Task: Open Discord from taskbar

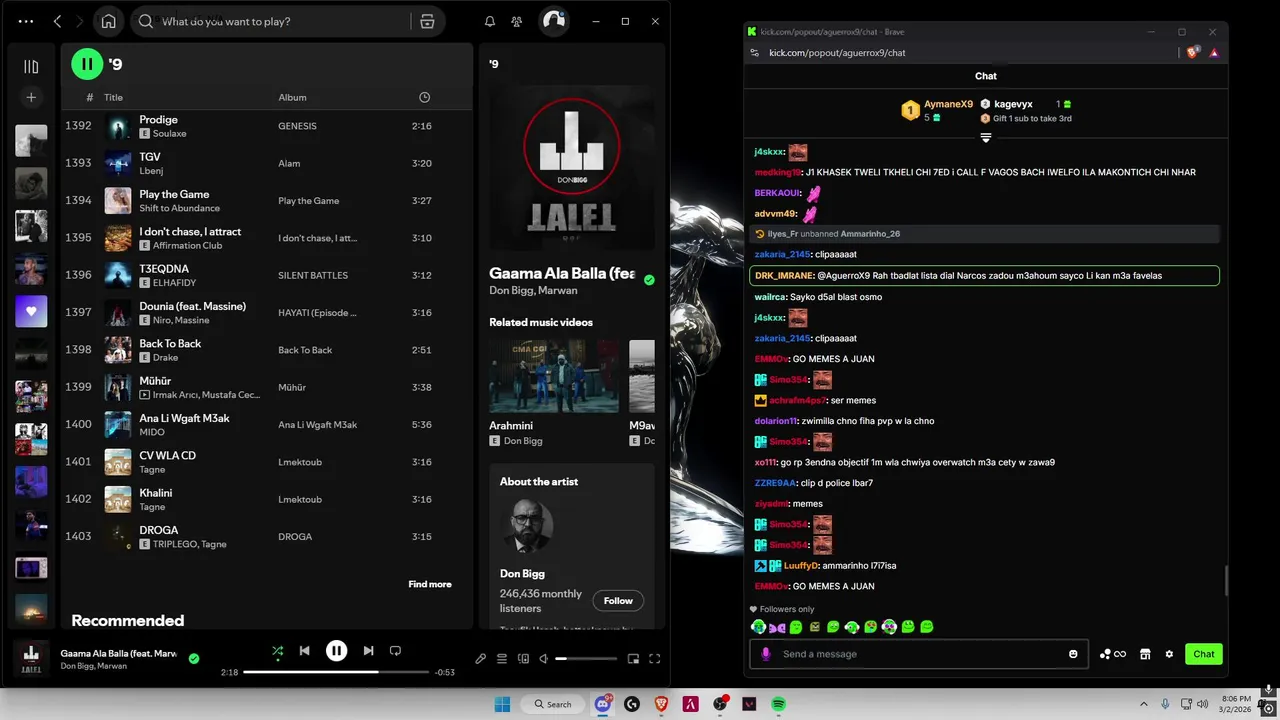Action: click(x=602, y=704)
